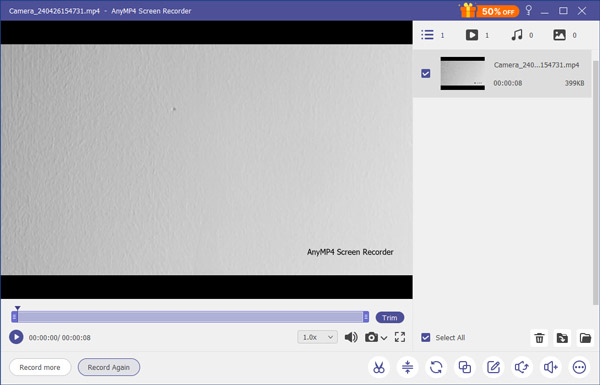Click the 399KB file size text
The height and width of the screenshot is (385, 600).
[574, 83]
